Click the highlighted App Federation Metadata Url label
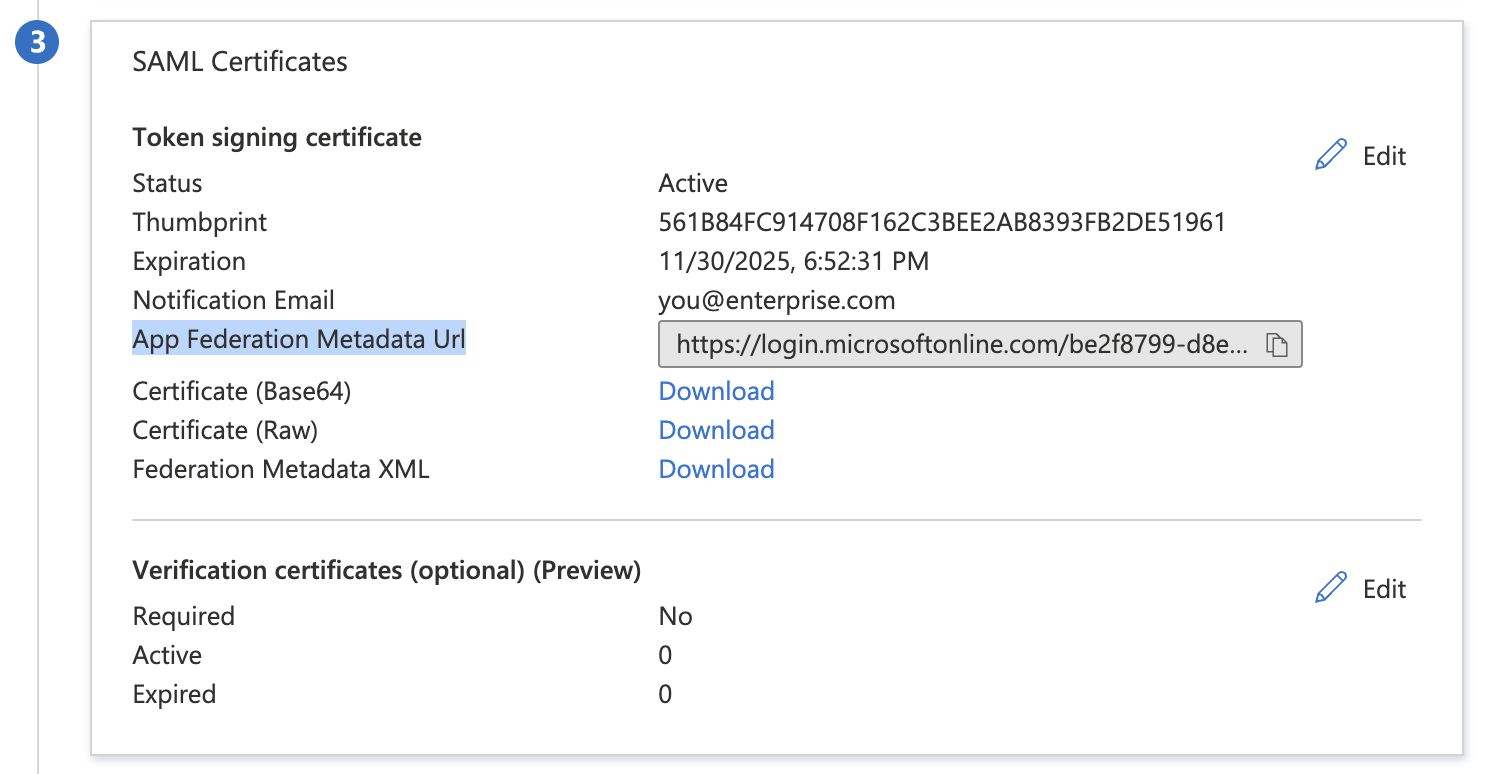1488x774 pixels. click(x=298, y=338)
